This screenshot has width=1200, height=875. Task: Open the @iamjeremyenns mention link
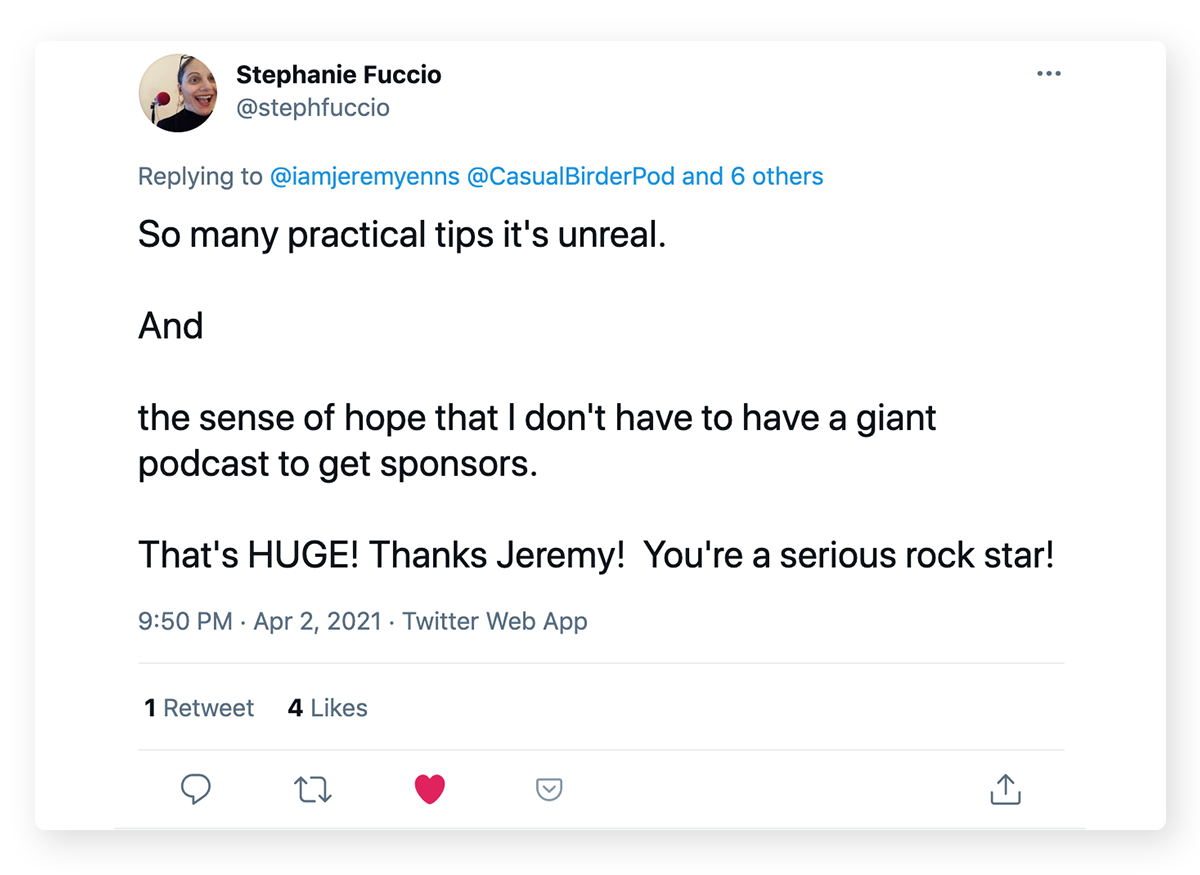[x=364, y=177]
